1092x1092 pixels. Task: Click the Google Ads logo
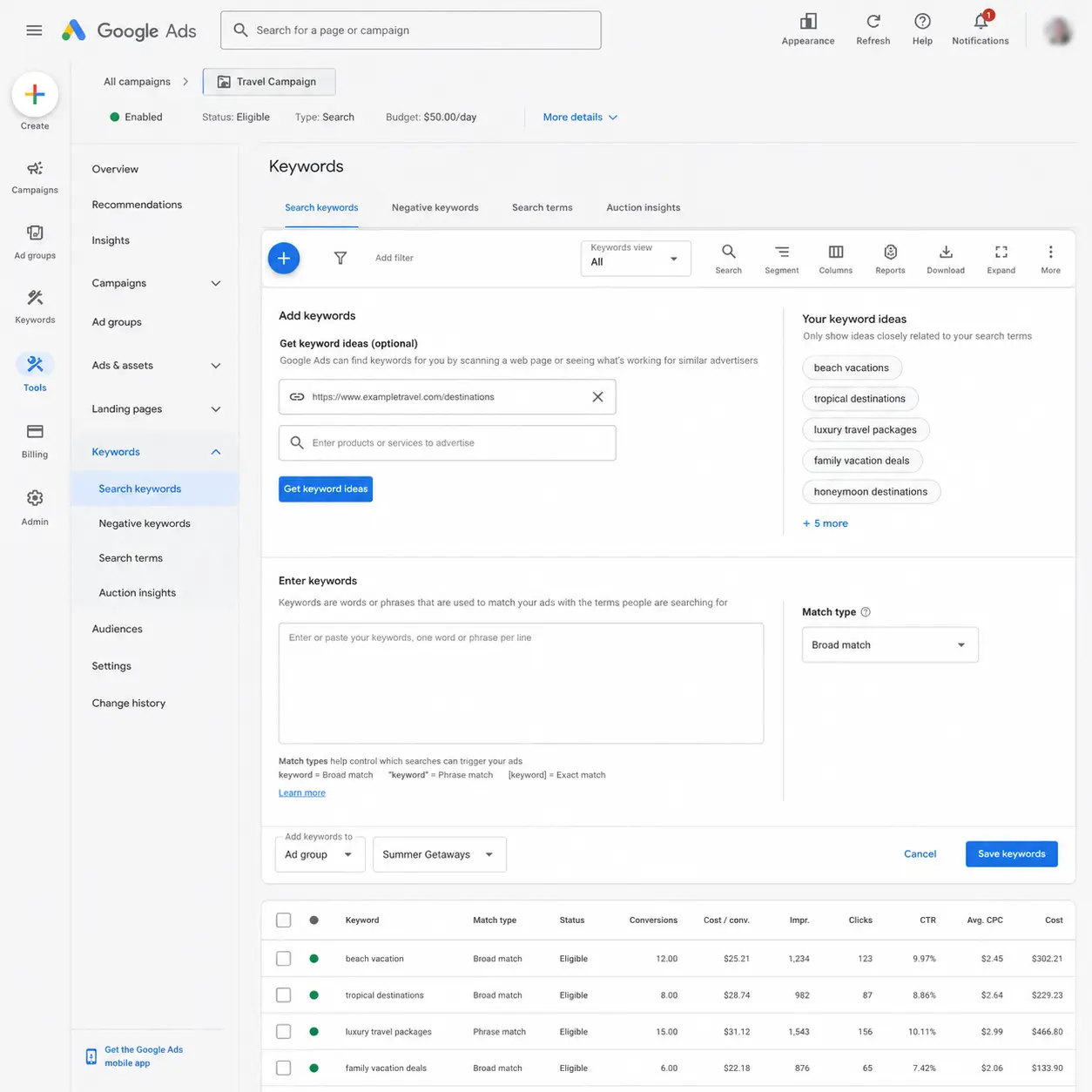[x=129, y=30]
